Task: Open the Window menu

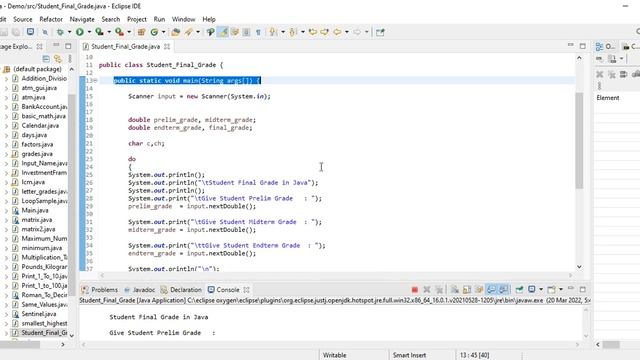Action: coord(184,19)
